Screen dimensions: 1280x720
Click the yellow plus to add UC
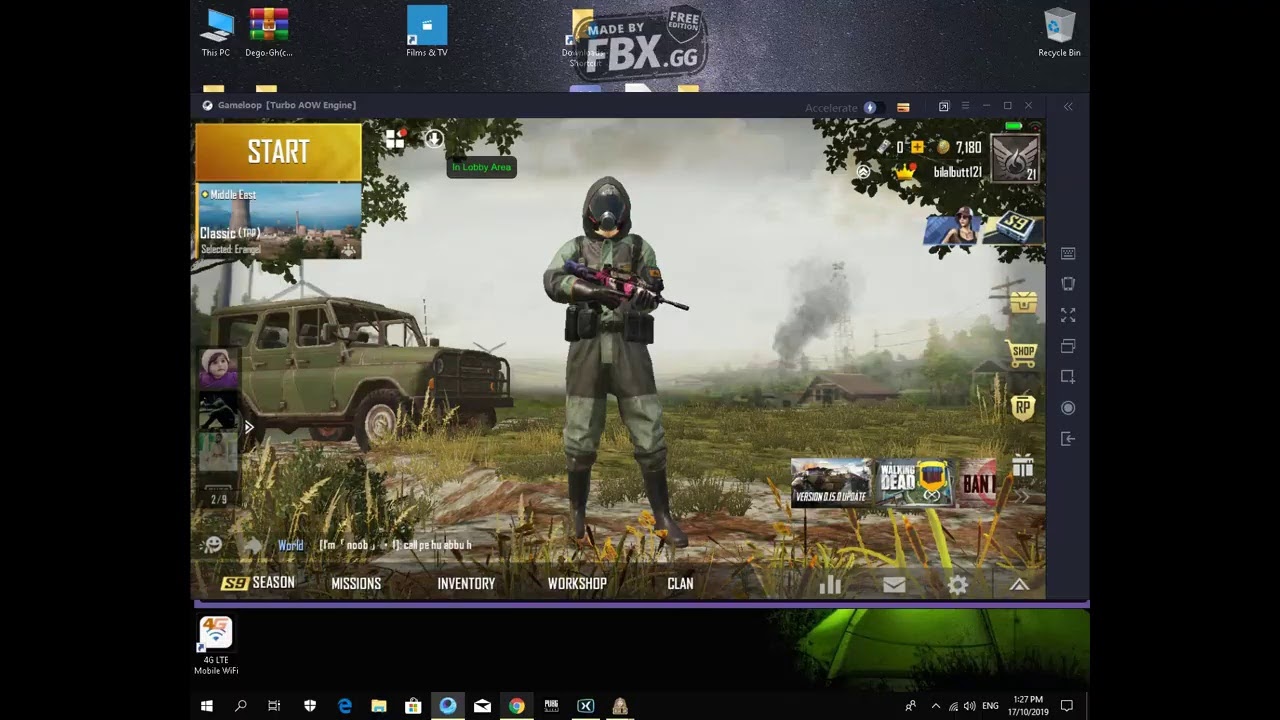click(x=917, y=147)
